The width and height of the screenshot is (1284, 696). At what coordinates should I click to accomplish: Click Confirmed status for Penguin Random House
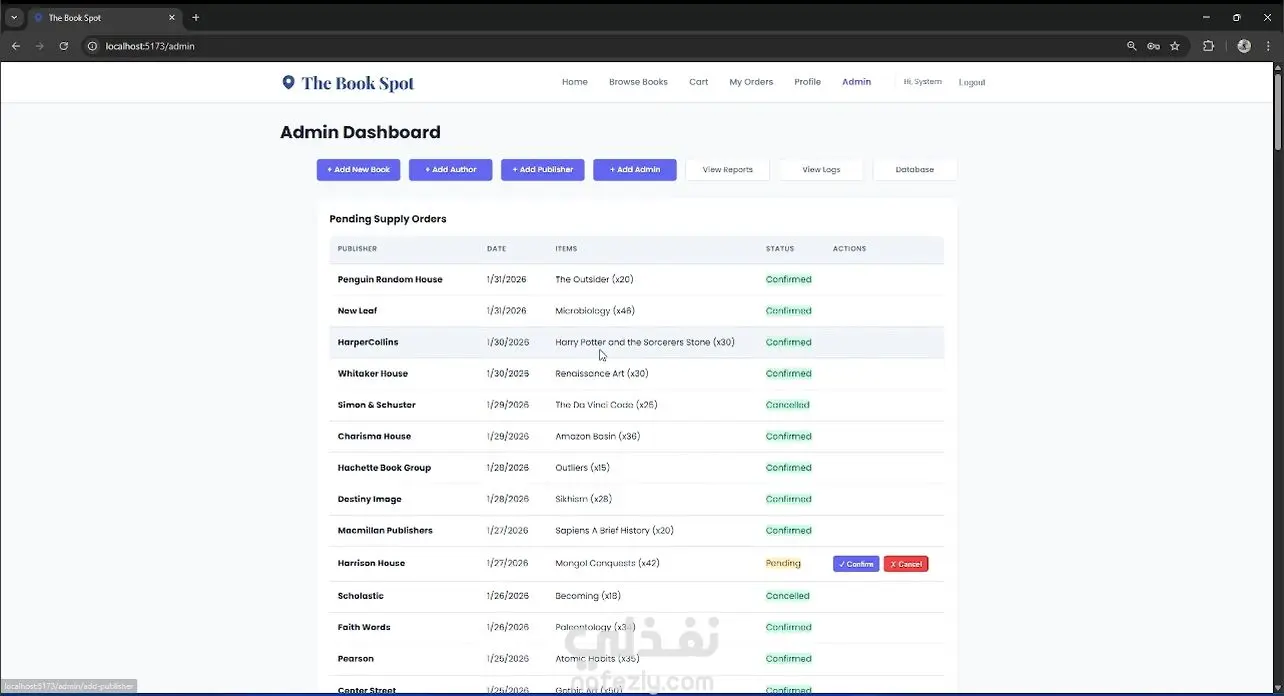click(788, 280)
